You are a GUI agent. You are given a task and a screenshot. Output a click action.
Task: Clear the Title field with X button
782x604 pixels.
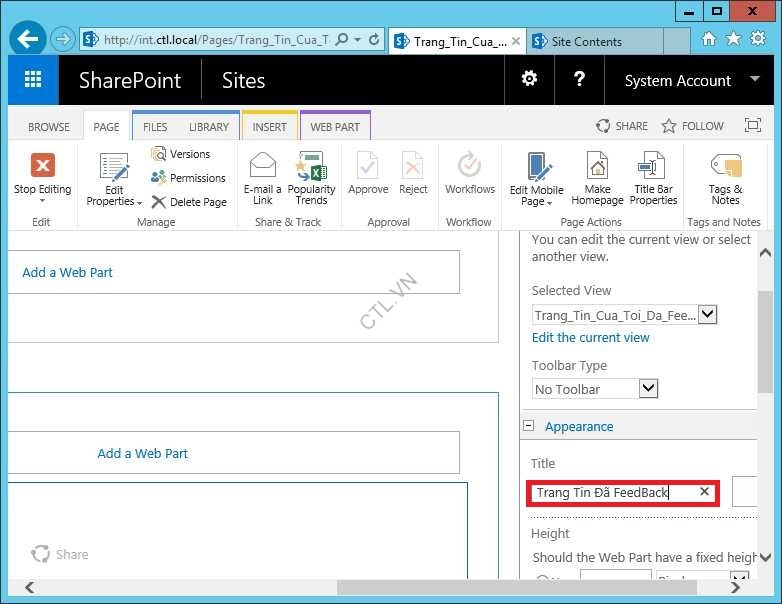pos(704,492)
